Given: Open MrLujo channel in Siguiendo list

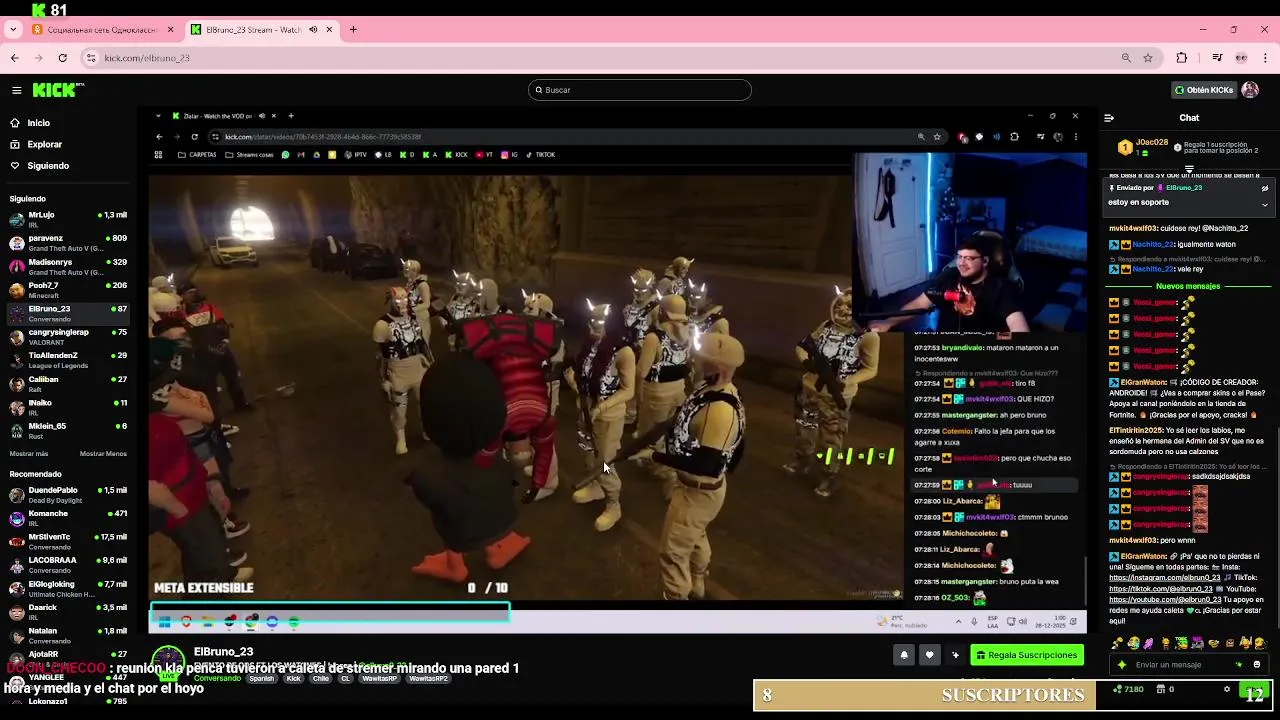Looking at the screenshot, I should point(68,219).
